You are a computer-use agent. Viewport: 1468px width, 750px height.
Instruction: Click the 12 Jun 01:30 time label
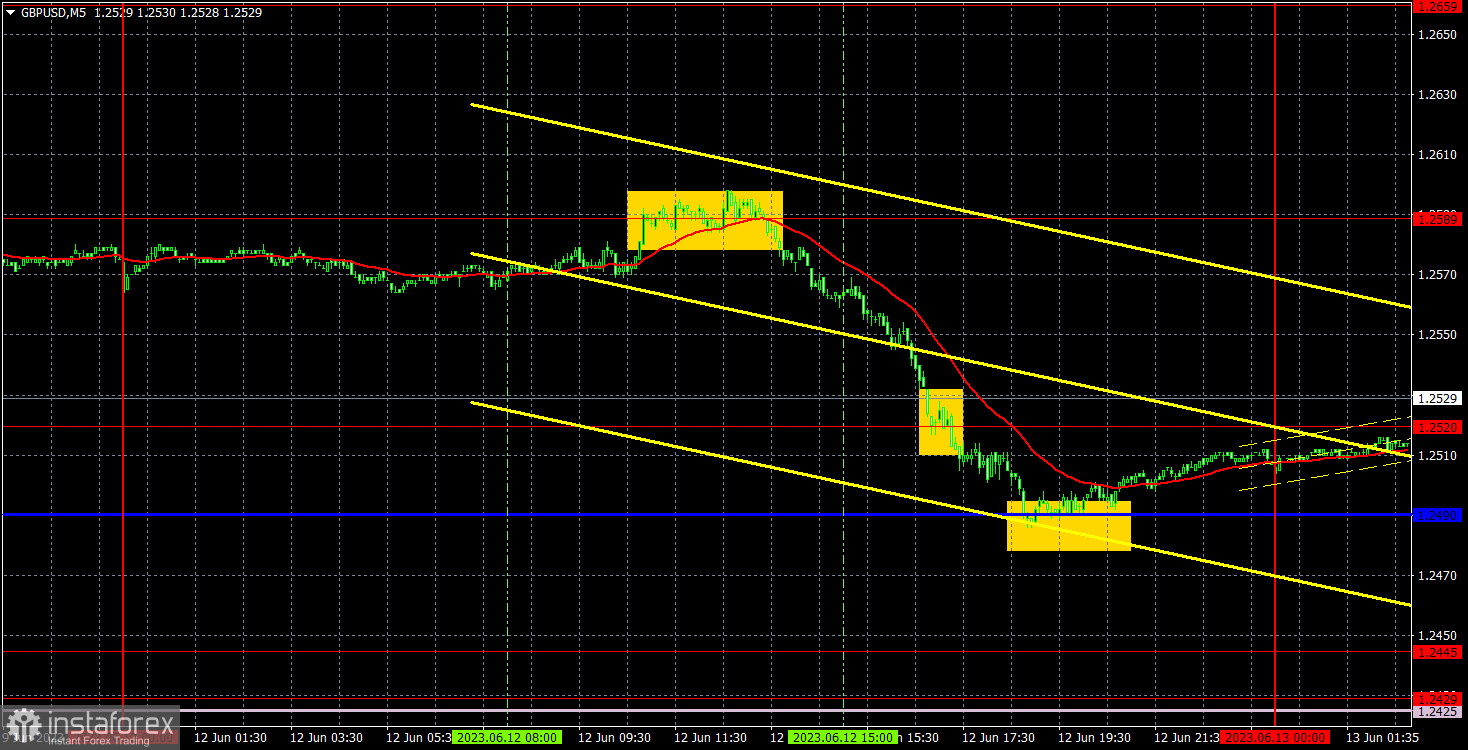pyautogui.click(x=230, y=737)
